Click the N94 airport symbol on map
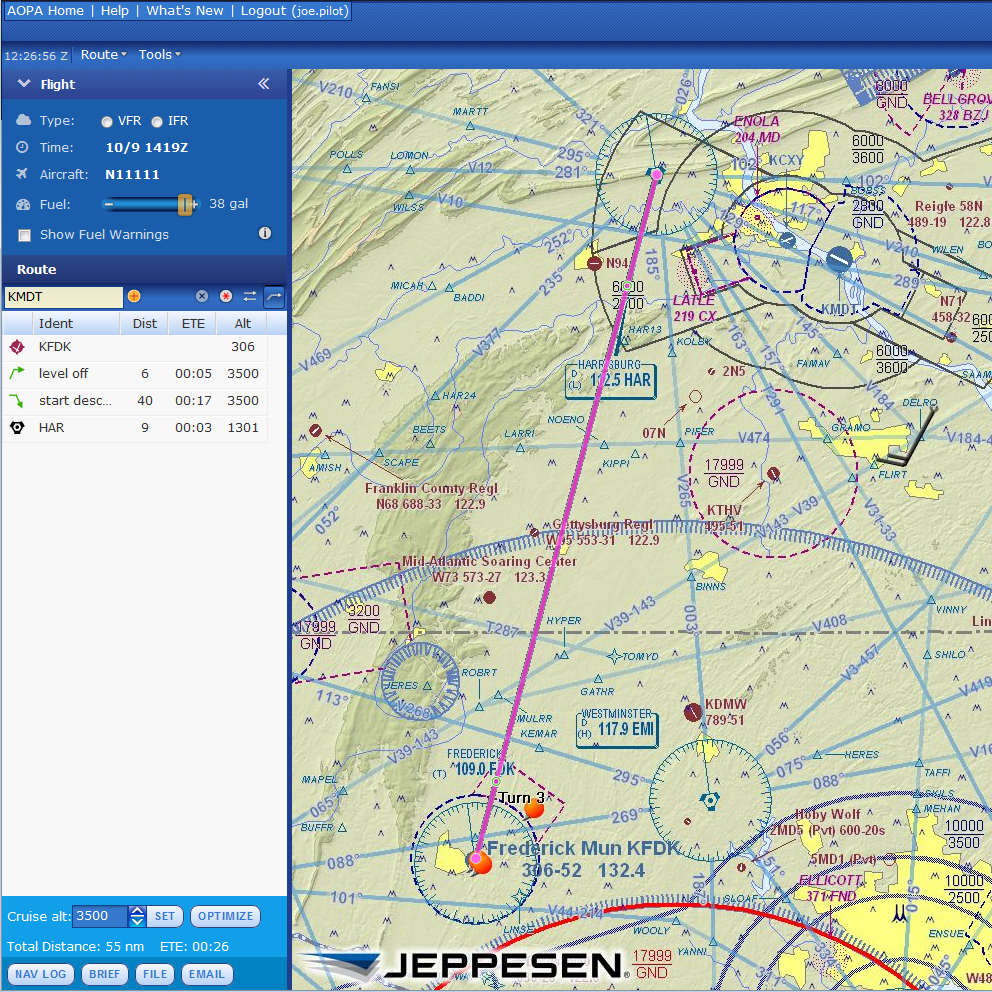Image resolution: width=992 pixels, height=992 pixels. [x=594, y=263]
